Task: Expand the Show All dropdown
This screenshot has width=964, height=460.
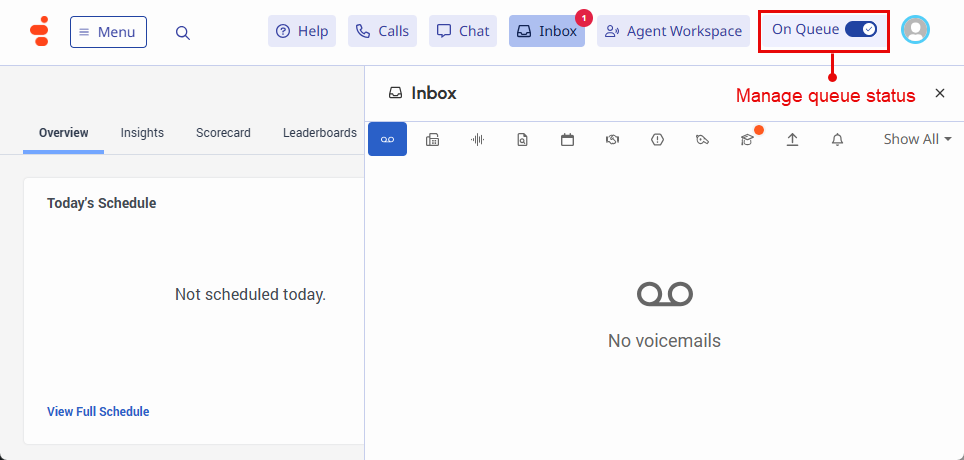Action: [x=916, y=139]
